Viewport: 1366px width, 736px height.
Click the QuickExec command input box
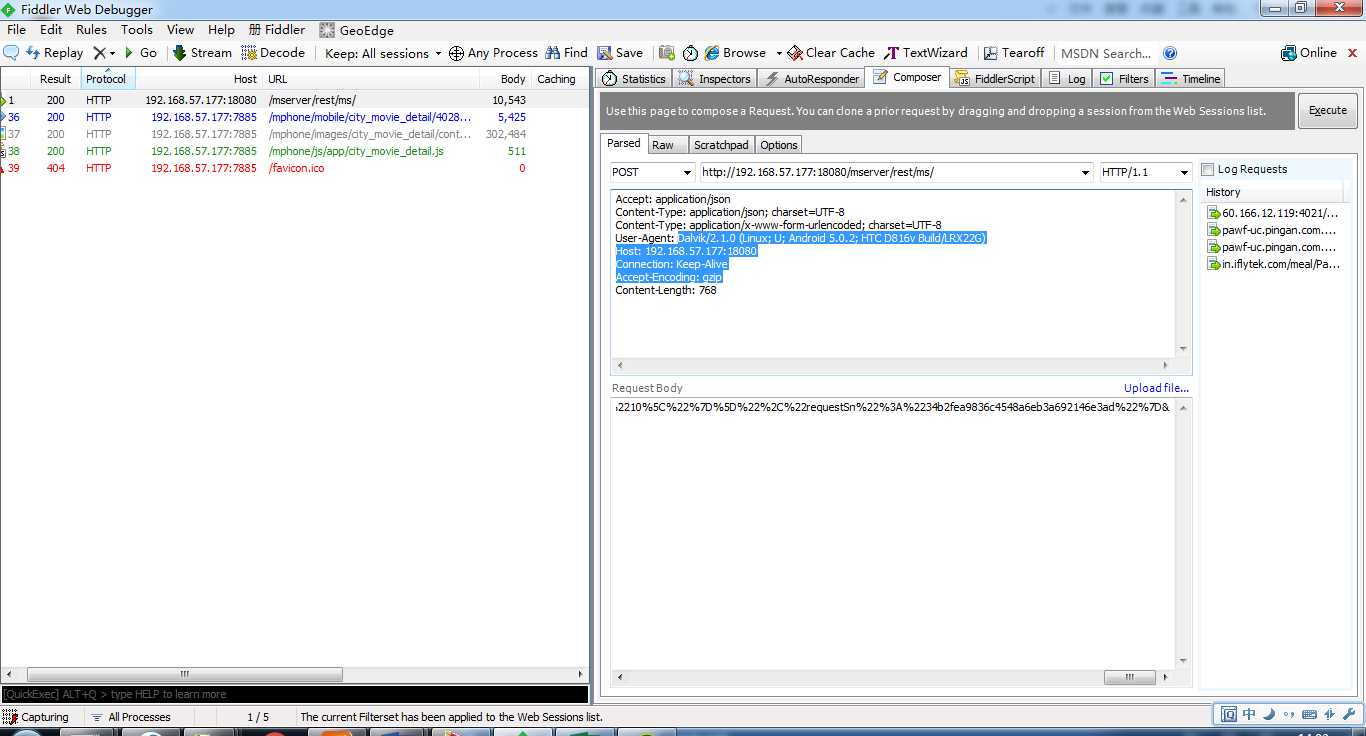pyautogui.click(x=294, y=694)
